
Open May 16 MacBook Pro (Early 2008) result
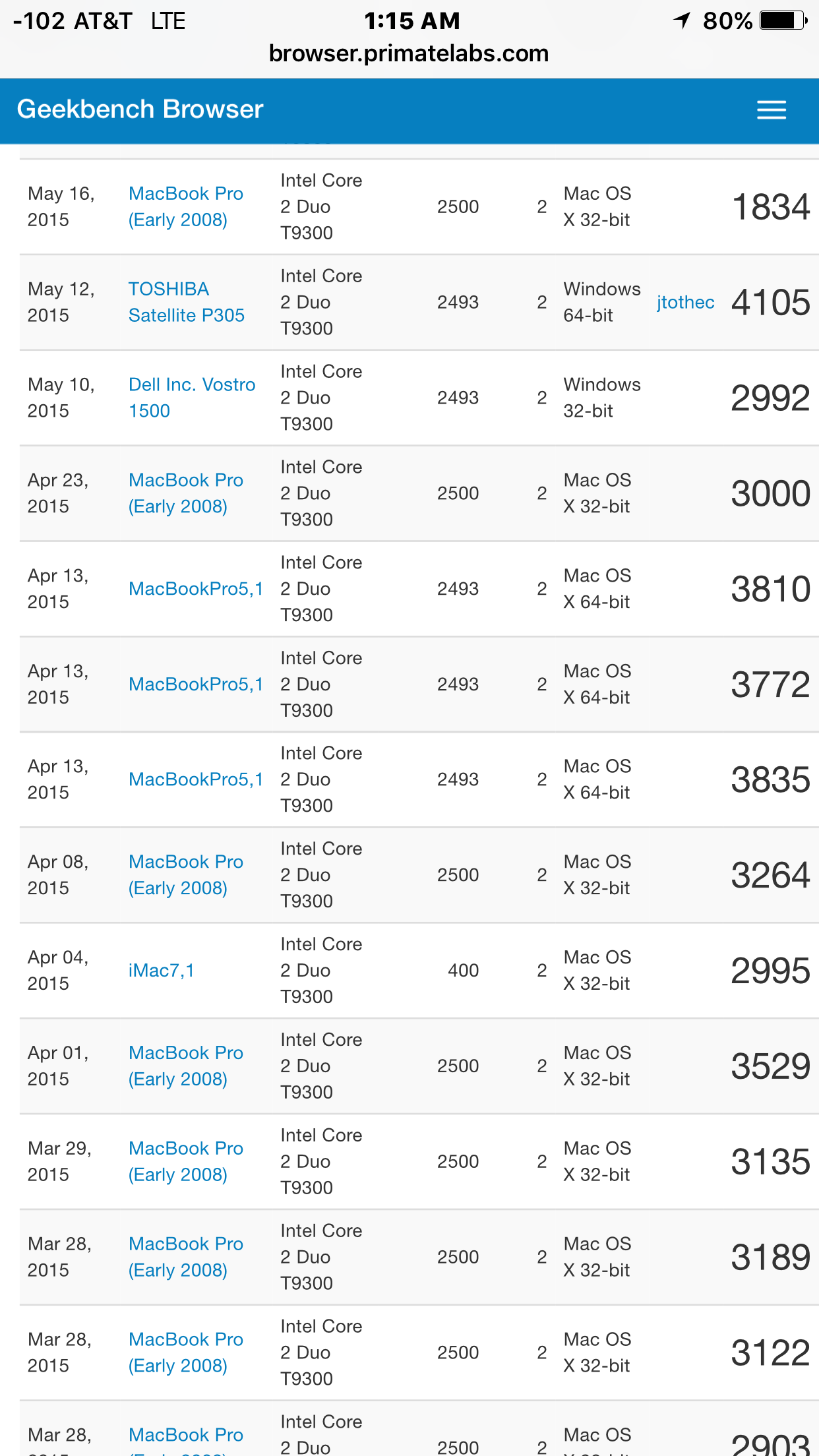185,206
